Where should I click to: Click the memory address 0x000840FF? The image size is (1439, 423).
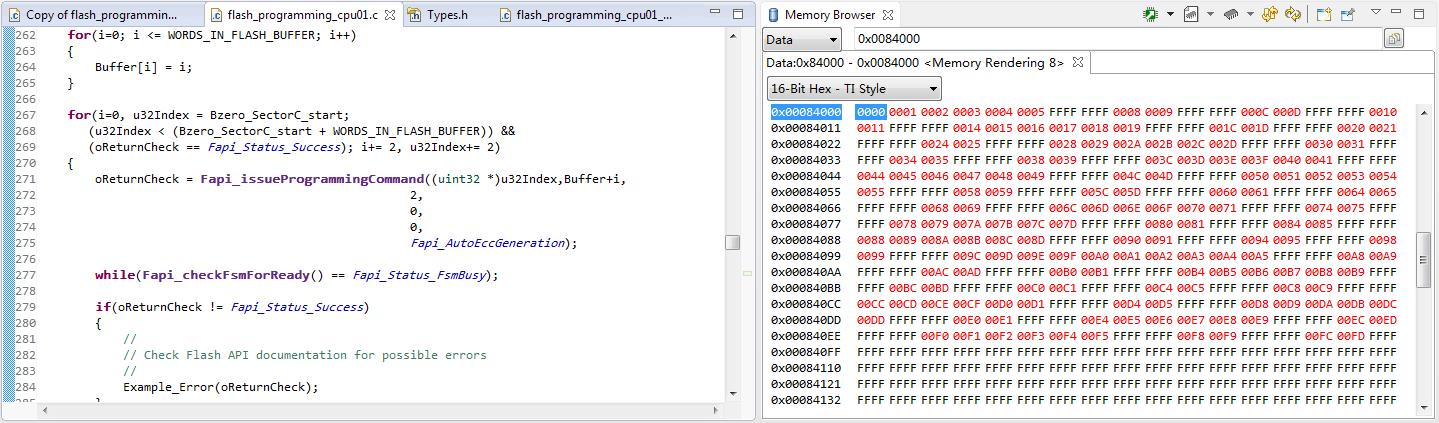point(806,352)
